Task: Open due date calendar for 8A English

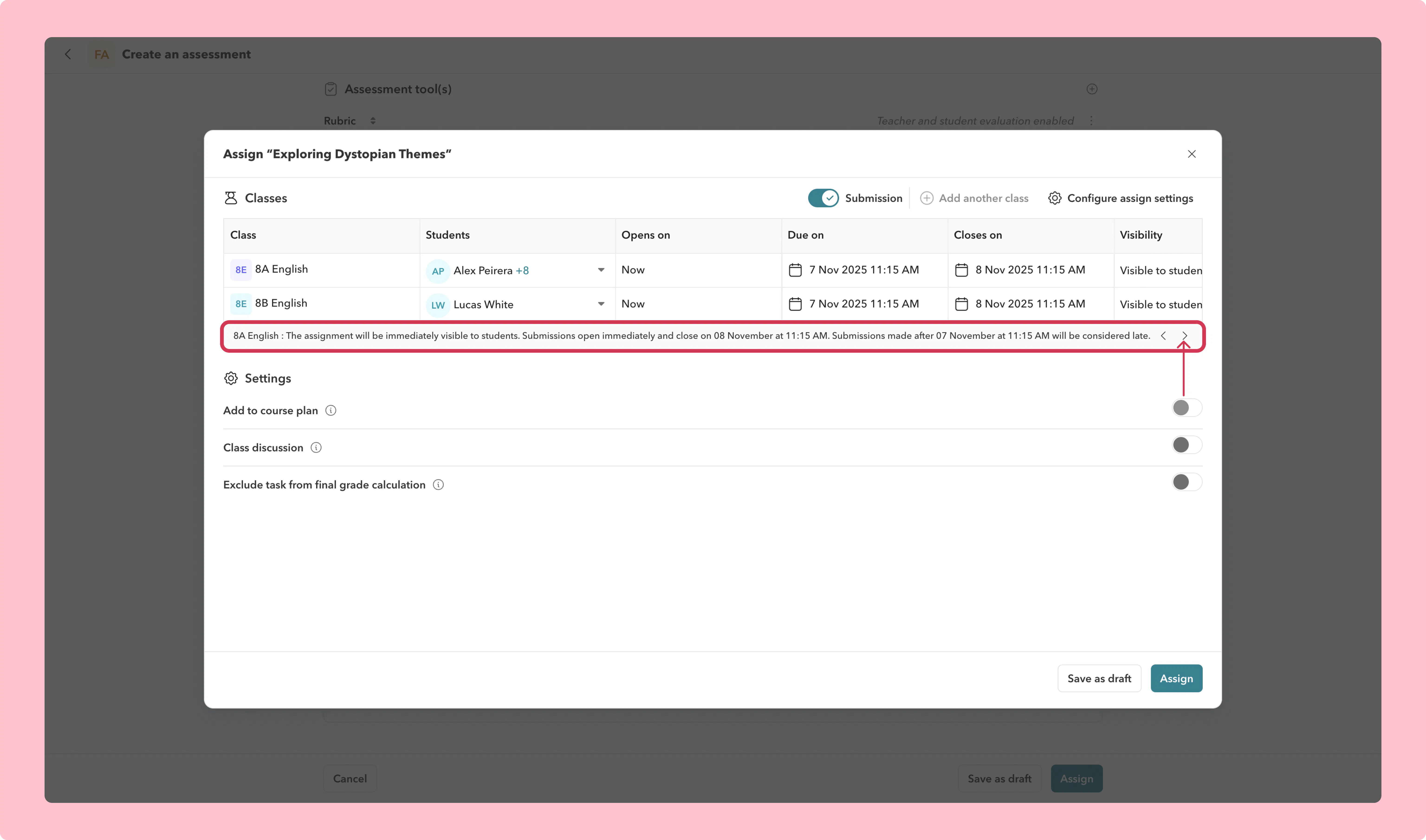Action: coord(795,270)
